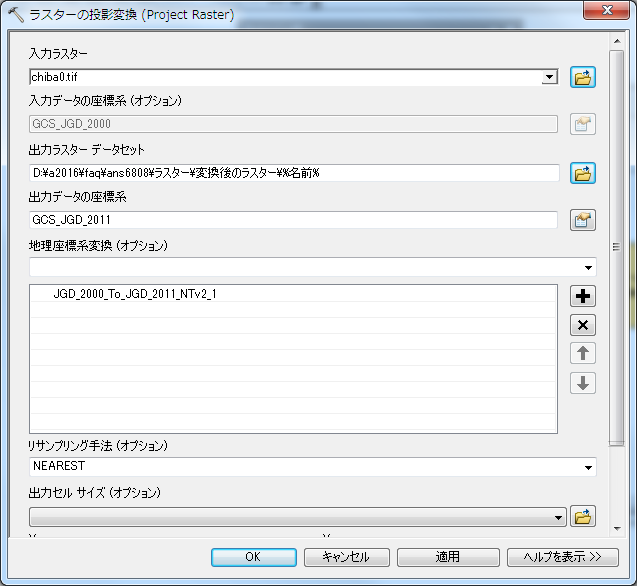Click the 出力データの座標系 label

78,197
